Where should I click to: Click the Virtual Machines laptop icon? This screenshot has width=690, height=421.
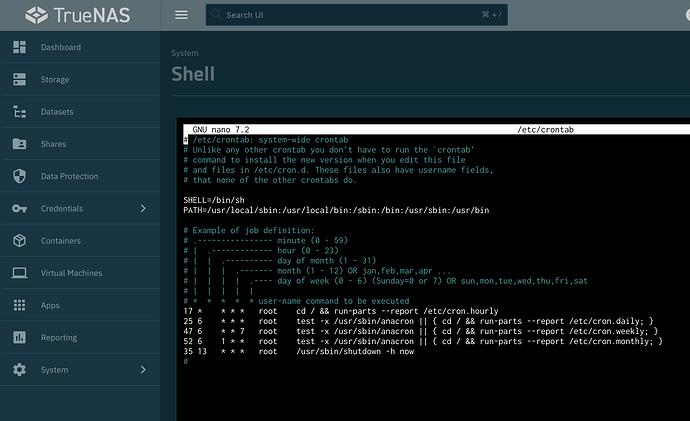[x=19, y=273]
